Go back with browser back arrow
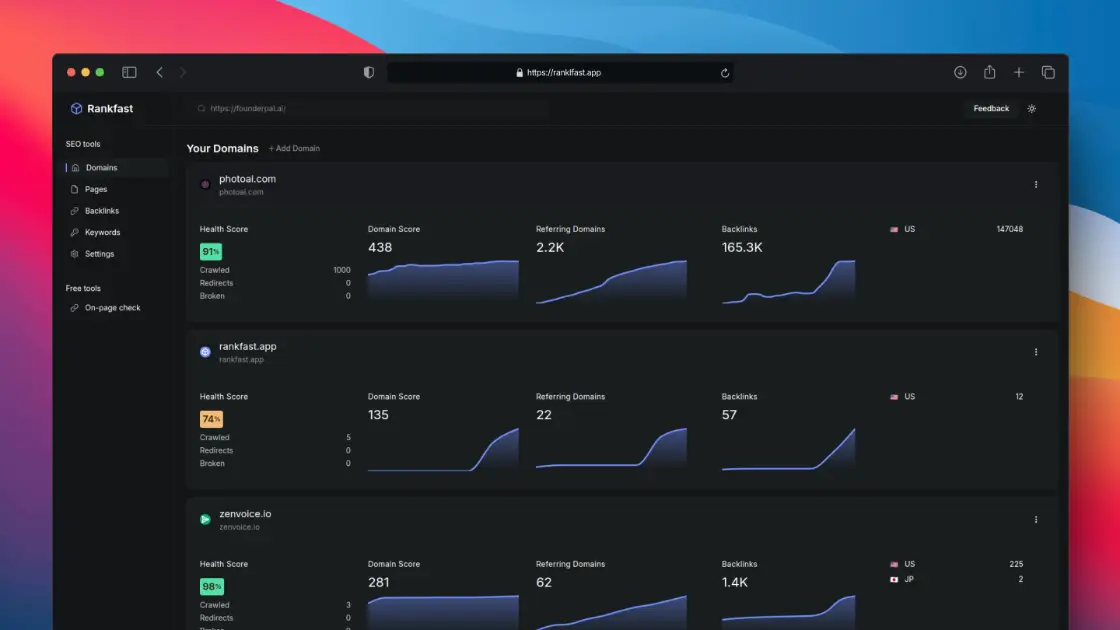 160,72
